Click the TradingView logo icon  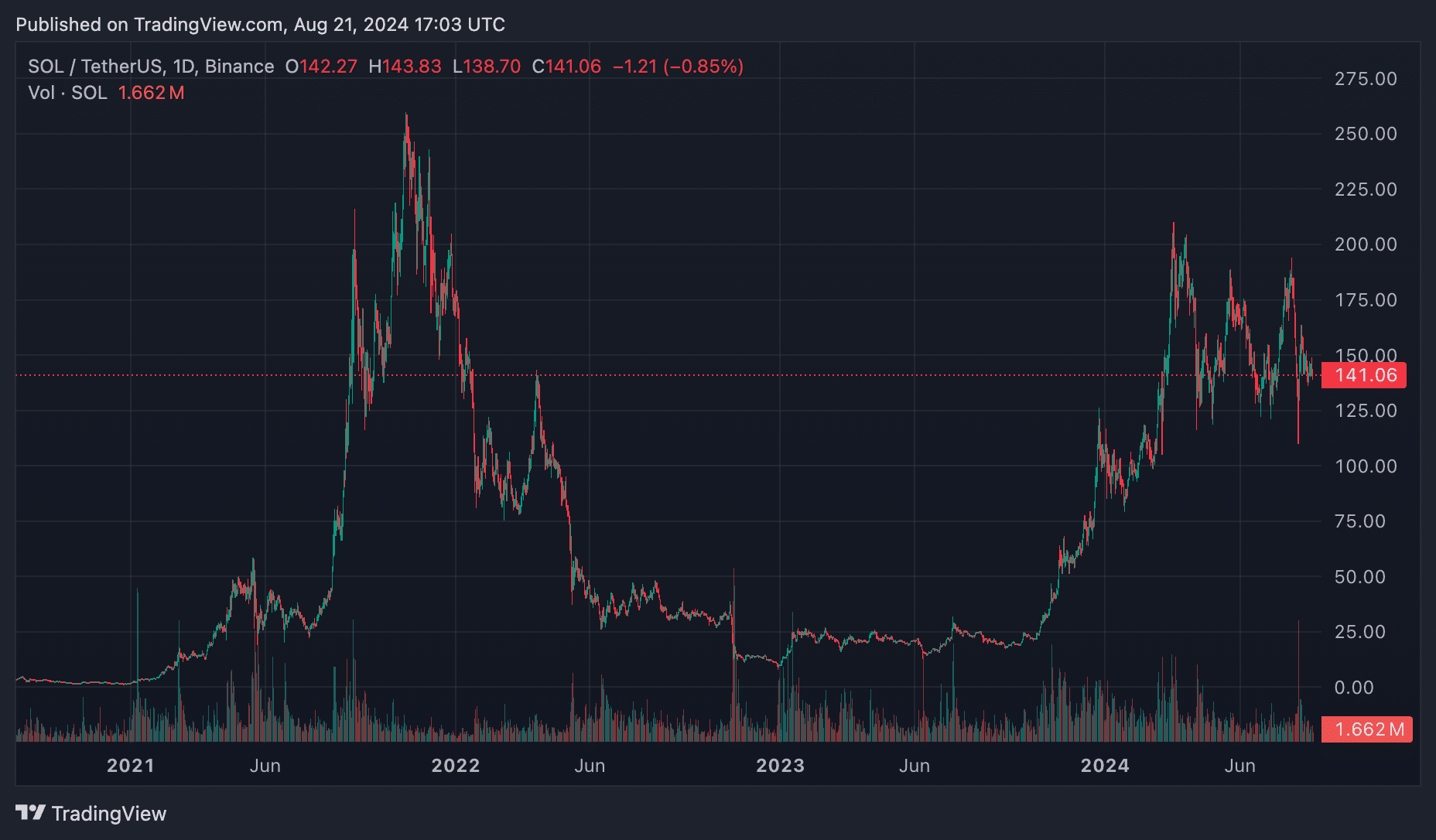(31, 813)
